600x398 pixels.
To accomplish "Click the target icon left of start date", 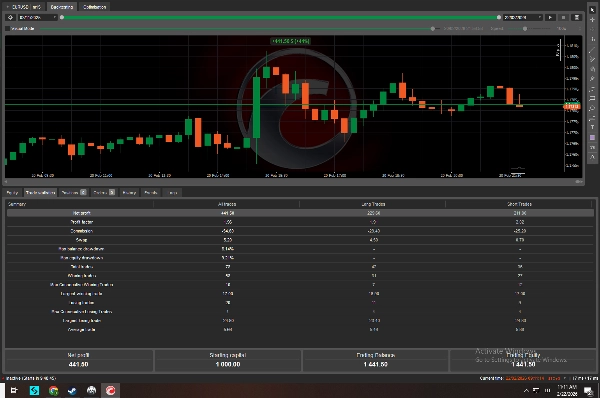I will coord(10,18).
